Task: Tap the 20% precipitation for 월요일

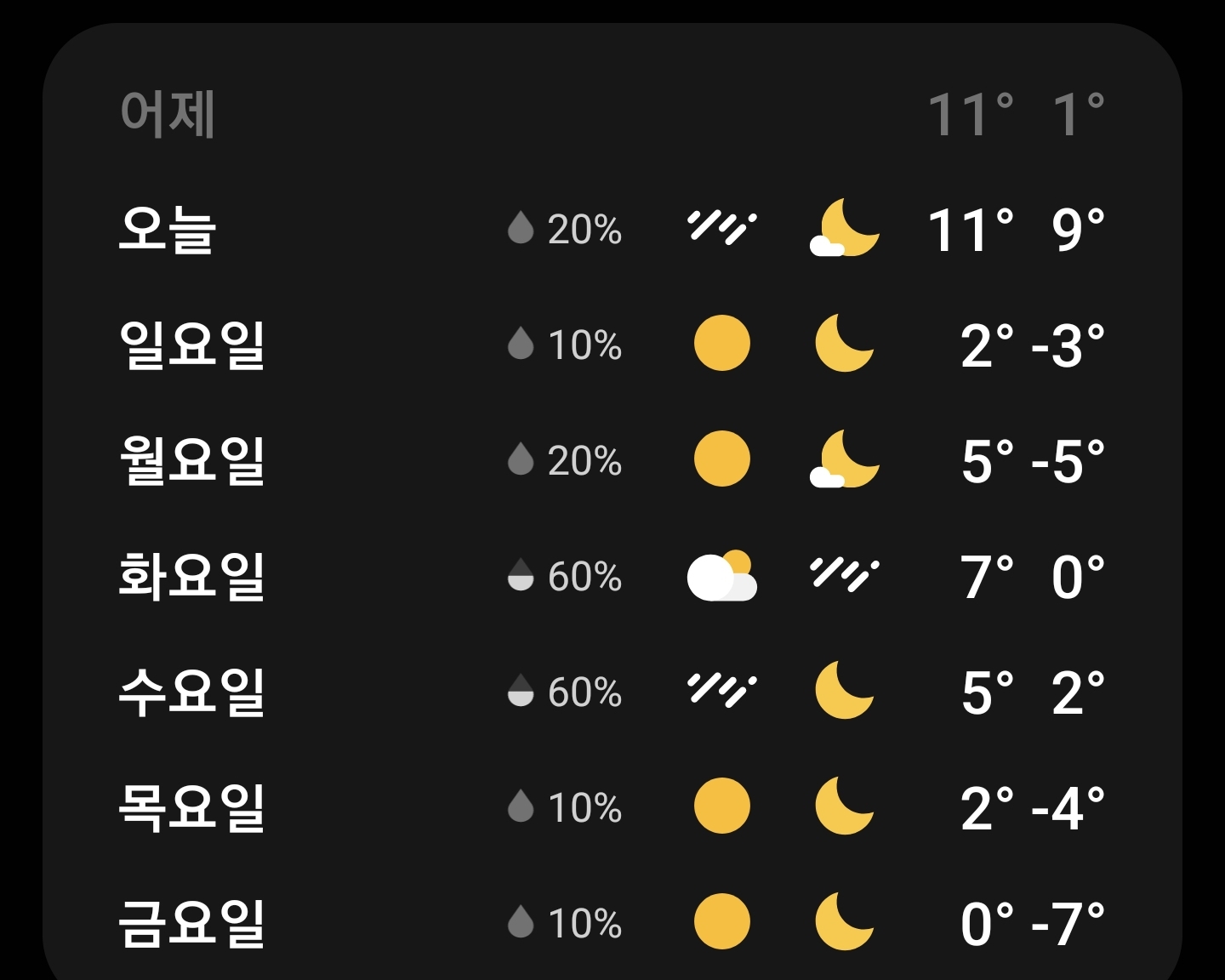Action: (584, 461)
